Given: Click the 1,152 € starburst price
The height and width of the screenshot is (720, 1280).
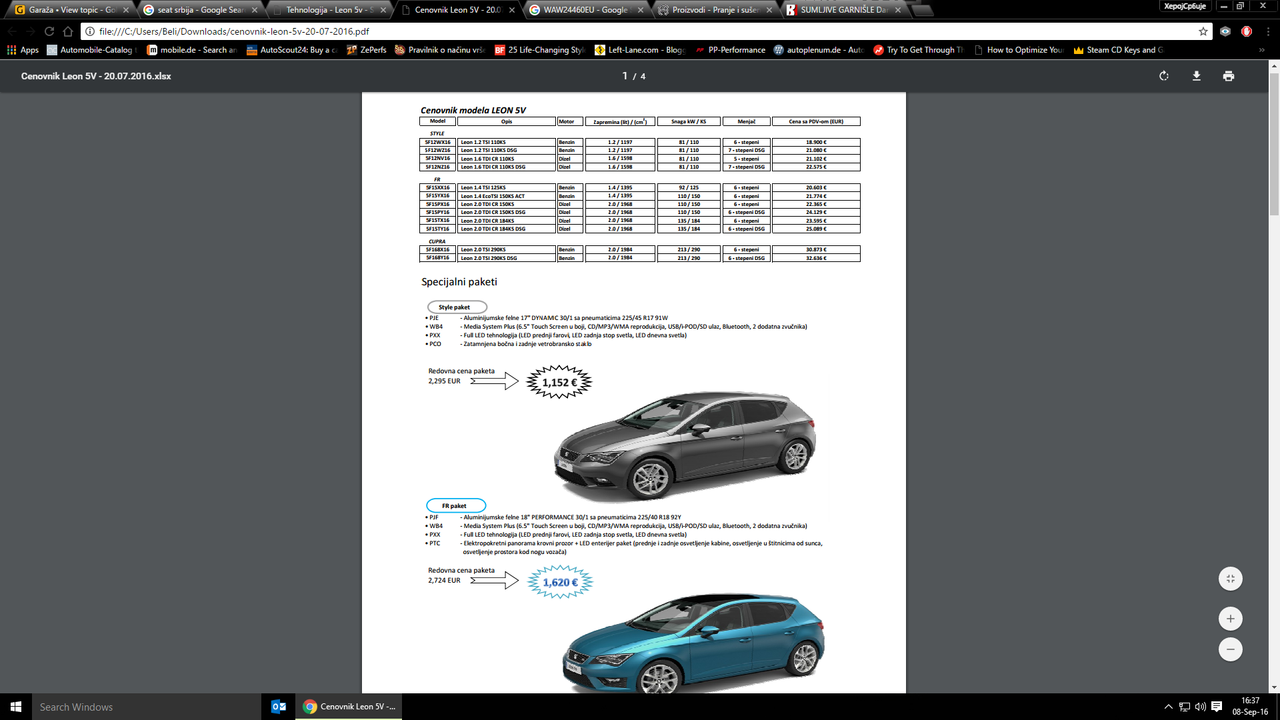Looking at the screenshot, I should click(x=560, y=382).
